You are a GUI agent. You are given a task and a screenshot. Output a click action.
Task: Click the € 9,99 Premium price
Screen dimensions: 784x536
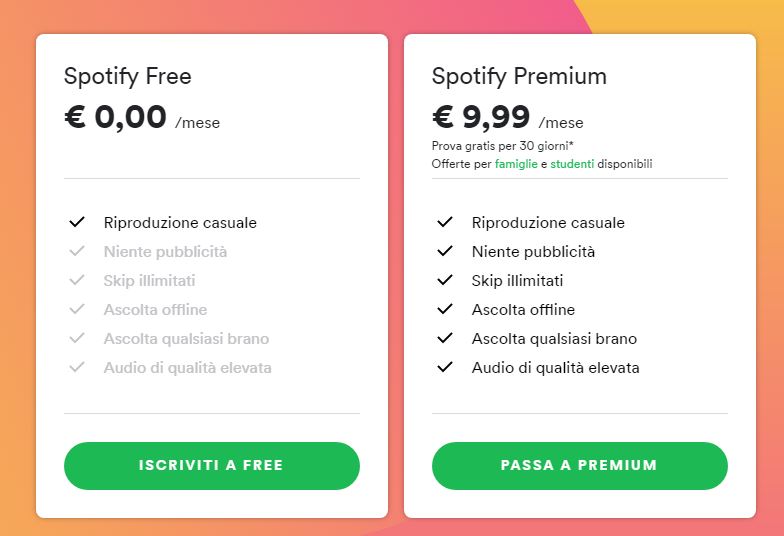click(x=481, y=117)
